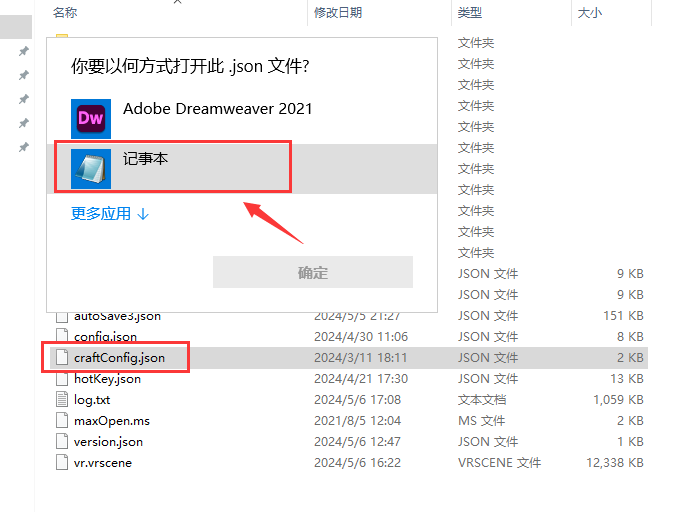Click the file icon beside craftConfig.json

(62, 358)
